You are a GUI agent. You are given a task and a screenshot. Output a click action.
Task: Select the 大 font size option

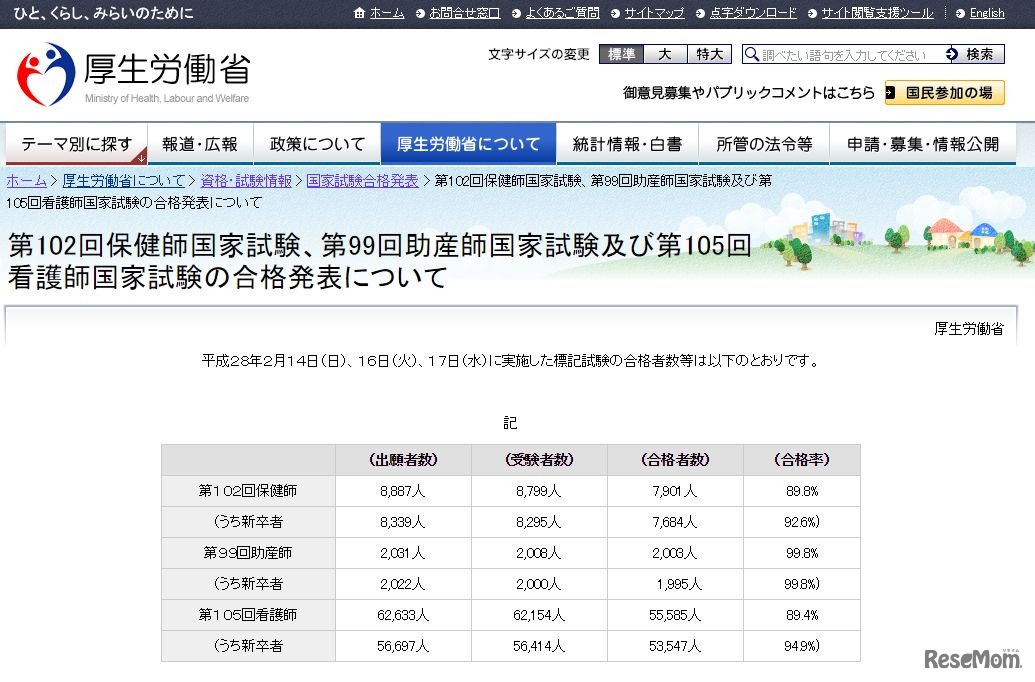coord(664,54)
